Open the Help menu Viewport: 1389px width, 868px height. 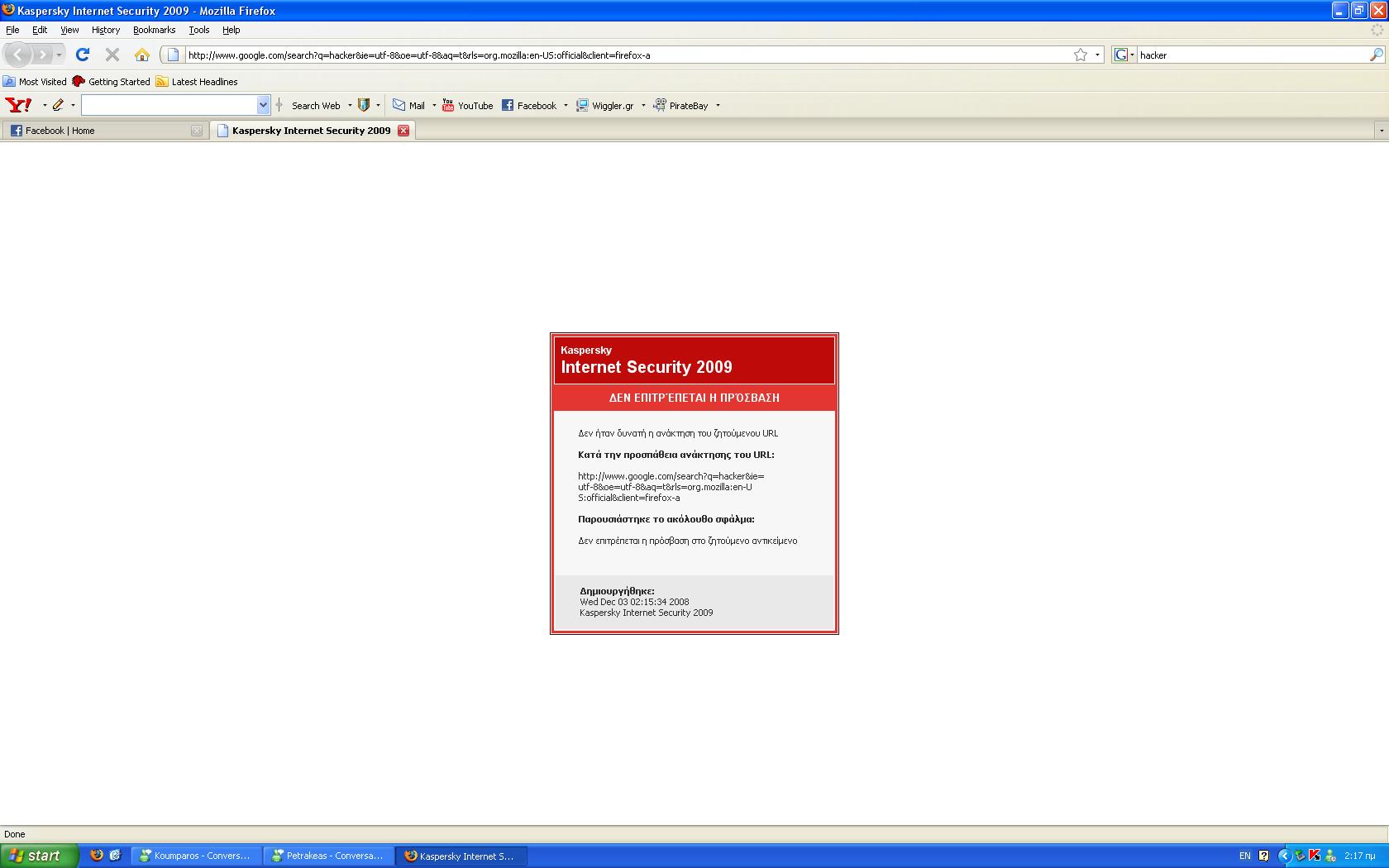tap(231, 30)
